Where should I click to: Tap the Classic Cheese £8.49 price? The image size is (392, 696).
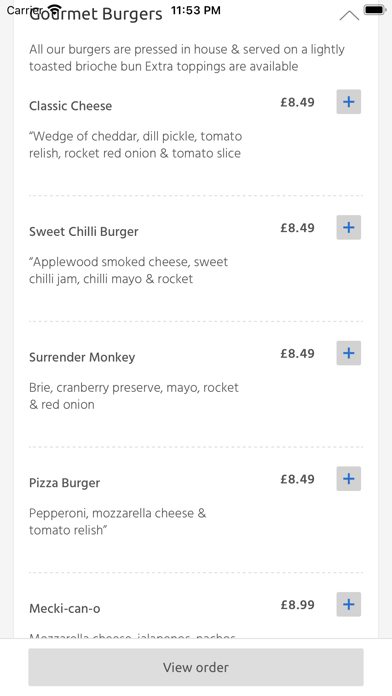[x=297, y=102]
